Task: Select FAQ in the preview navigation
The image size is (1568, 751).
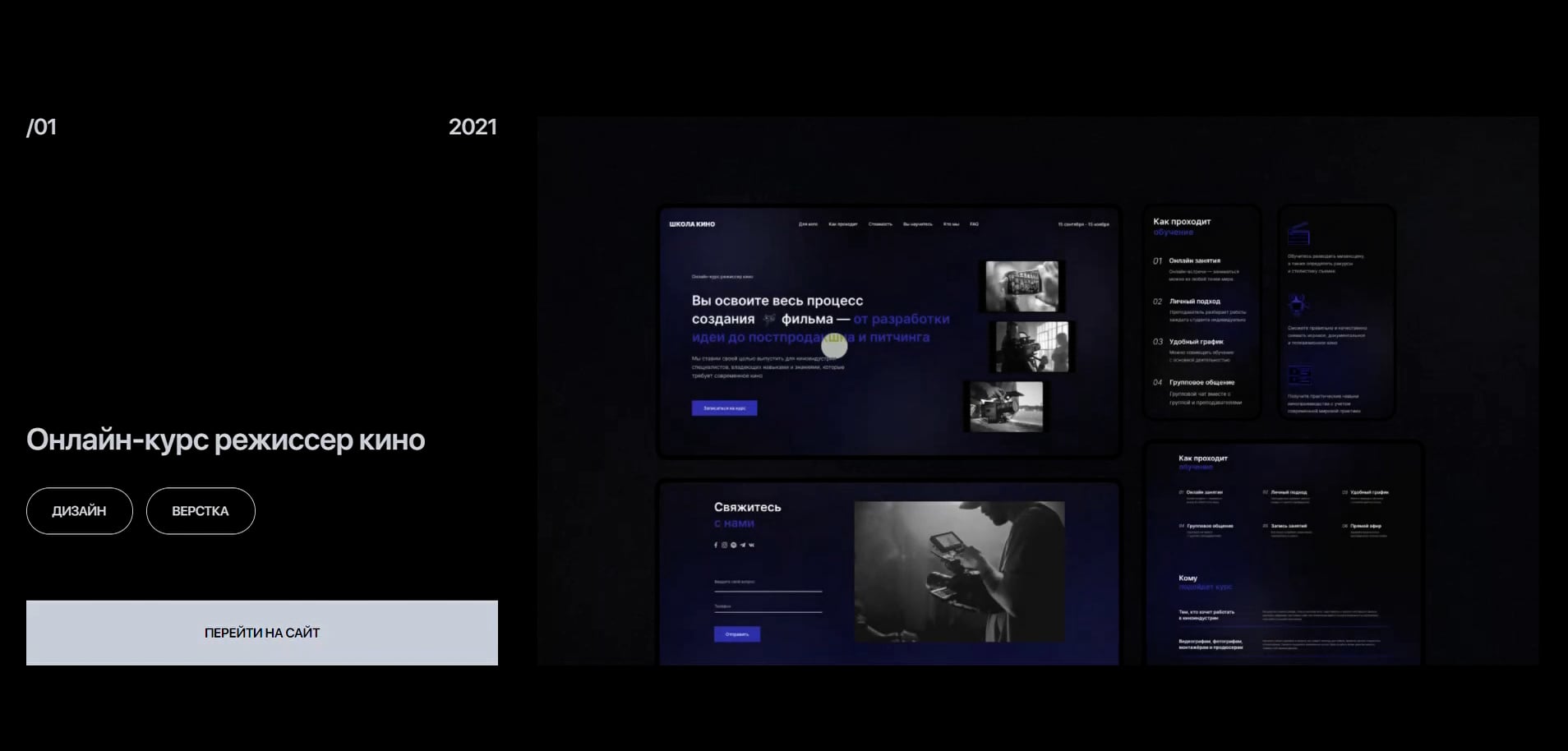Action: (974, 224)
